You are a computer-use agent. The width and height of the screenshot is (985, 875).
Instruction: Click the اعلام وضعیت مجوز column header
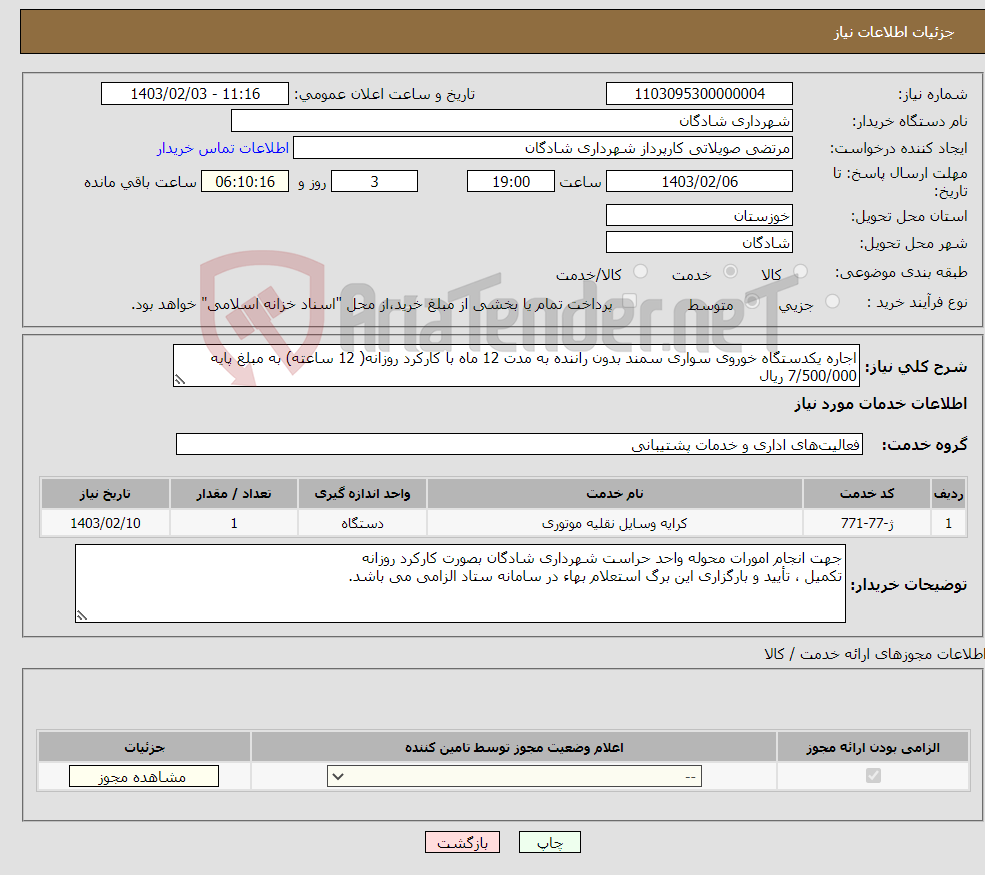(x=514, y=747)
